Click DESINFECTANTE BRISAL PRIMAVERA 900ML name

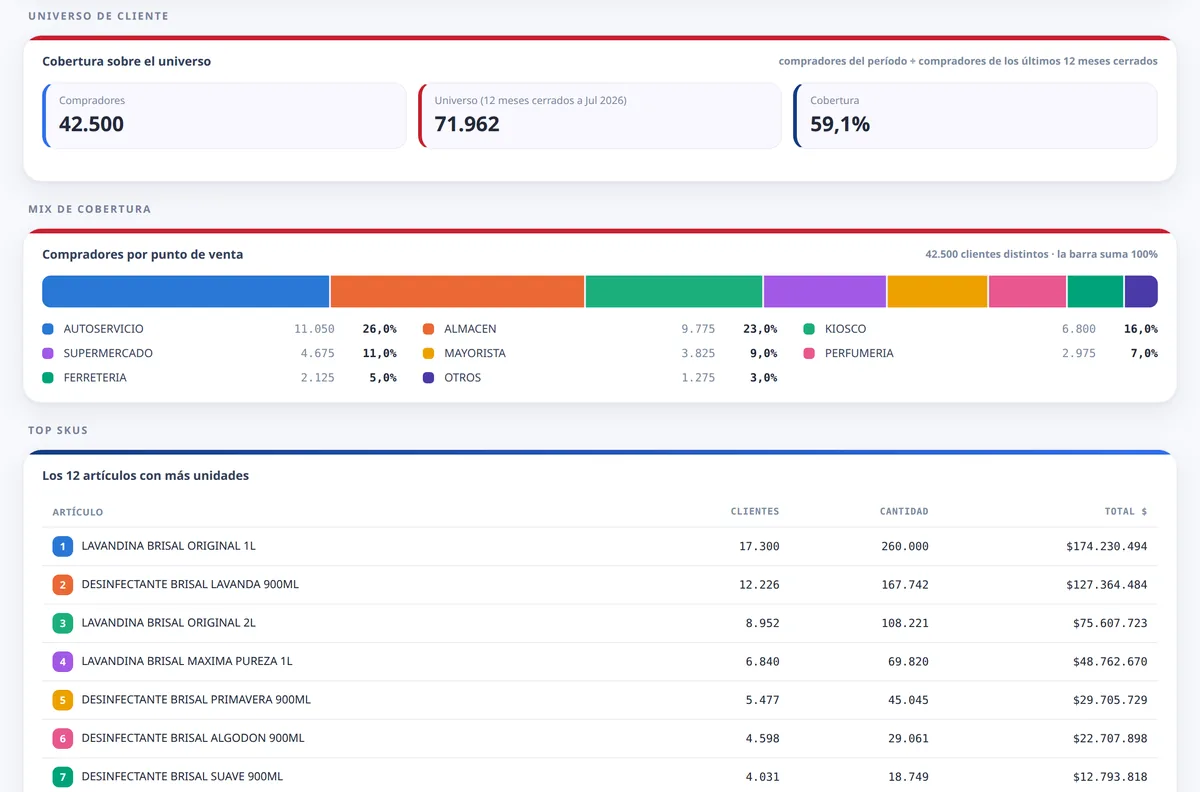[x=196, y=700]
